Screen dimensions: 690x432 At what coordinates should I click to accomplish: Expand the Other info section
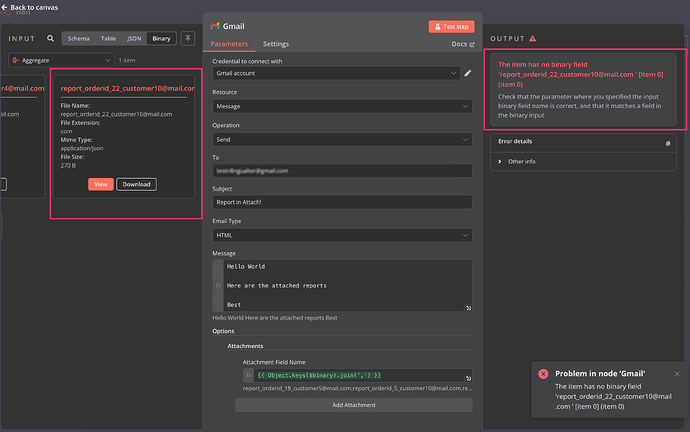517,161
